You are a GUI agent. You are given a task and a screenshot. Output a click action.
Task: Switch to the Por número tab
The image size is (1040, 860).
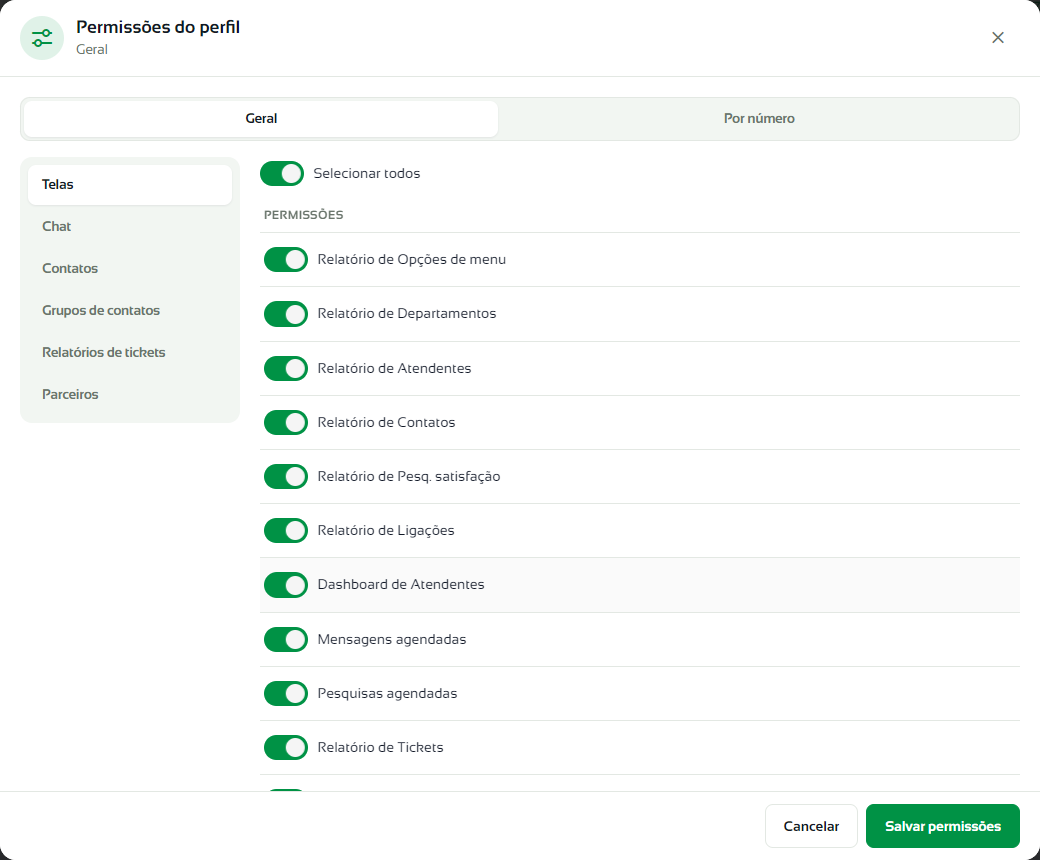tap(759, 119)
